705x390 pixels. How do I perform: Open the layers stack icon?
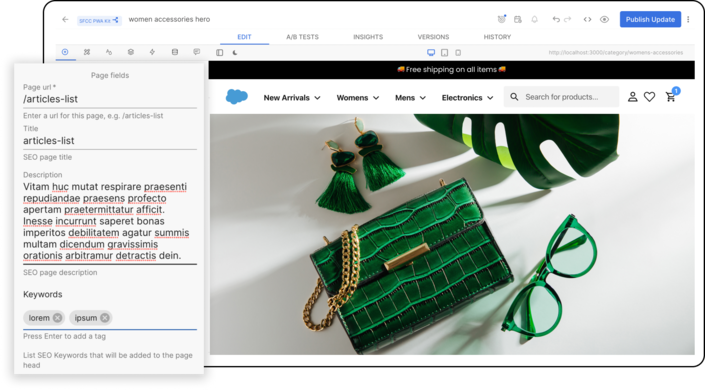pyautogui.click(x=131, y=52)
